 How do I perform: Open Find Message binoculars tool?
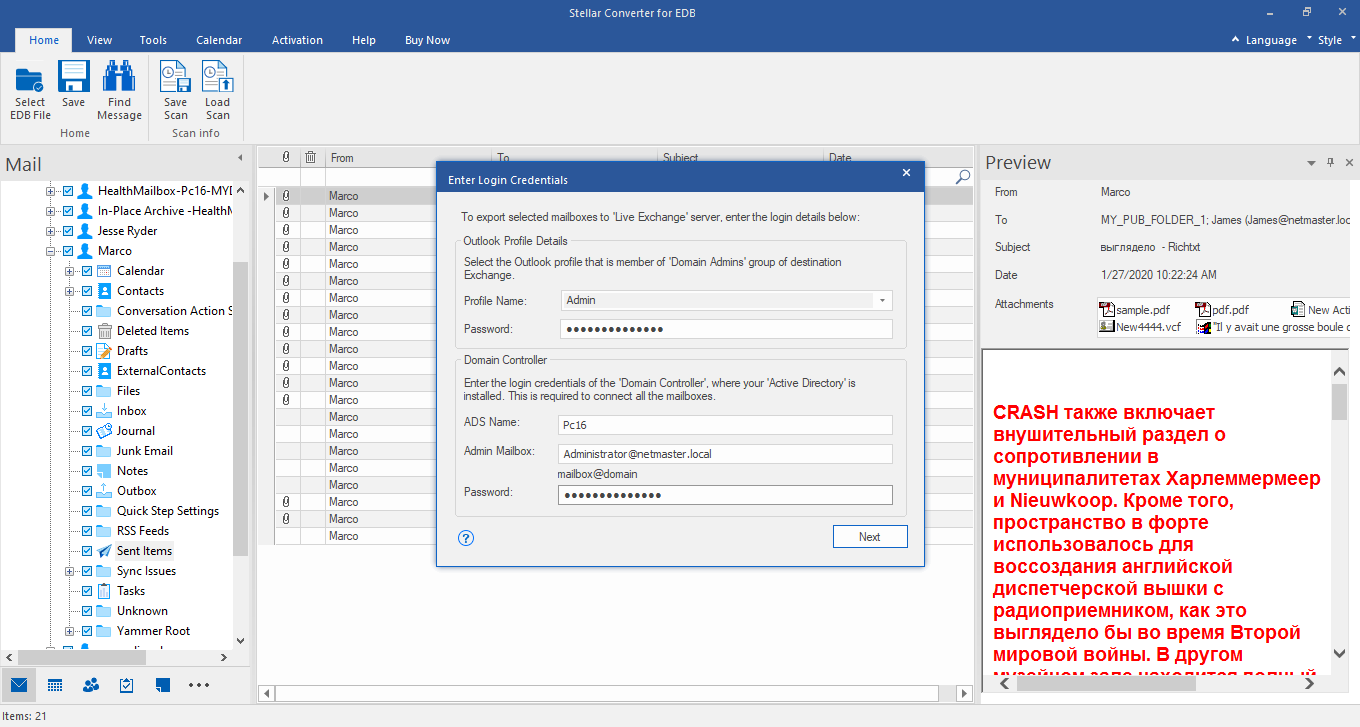pyautogui.click(x=119, y=92)
